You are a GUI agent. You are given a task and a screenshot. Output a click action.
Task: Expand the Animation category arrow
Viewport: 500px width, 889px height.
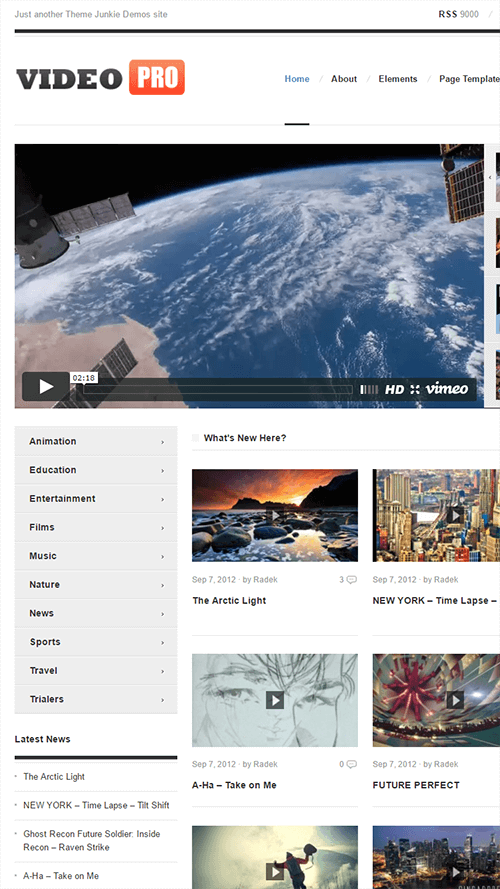[163, 442]
